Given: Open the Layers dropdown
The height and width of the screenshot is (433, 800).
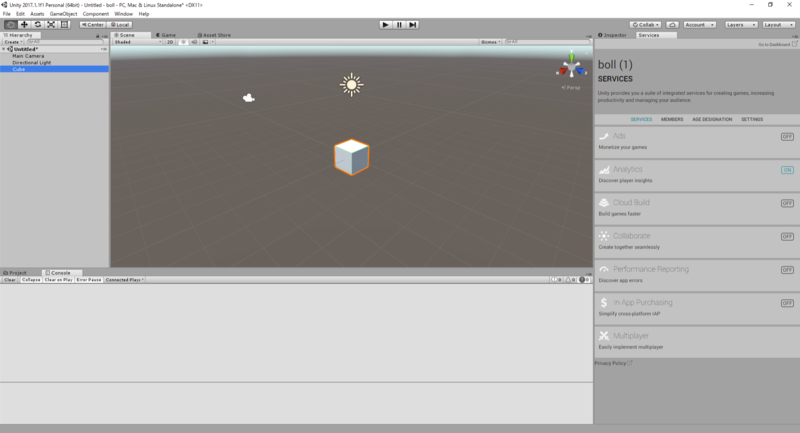Looking at the screenshot, I should [x=741, y=24].
